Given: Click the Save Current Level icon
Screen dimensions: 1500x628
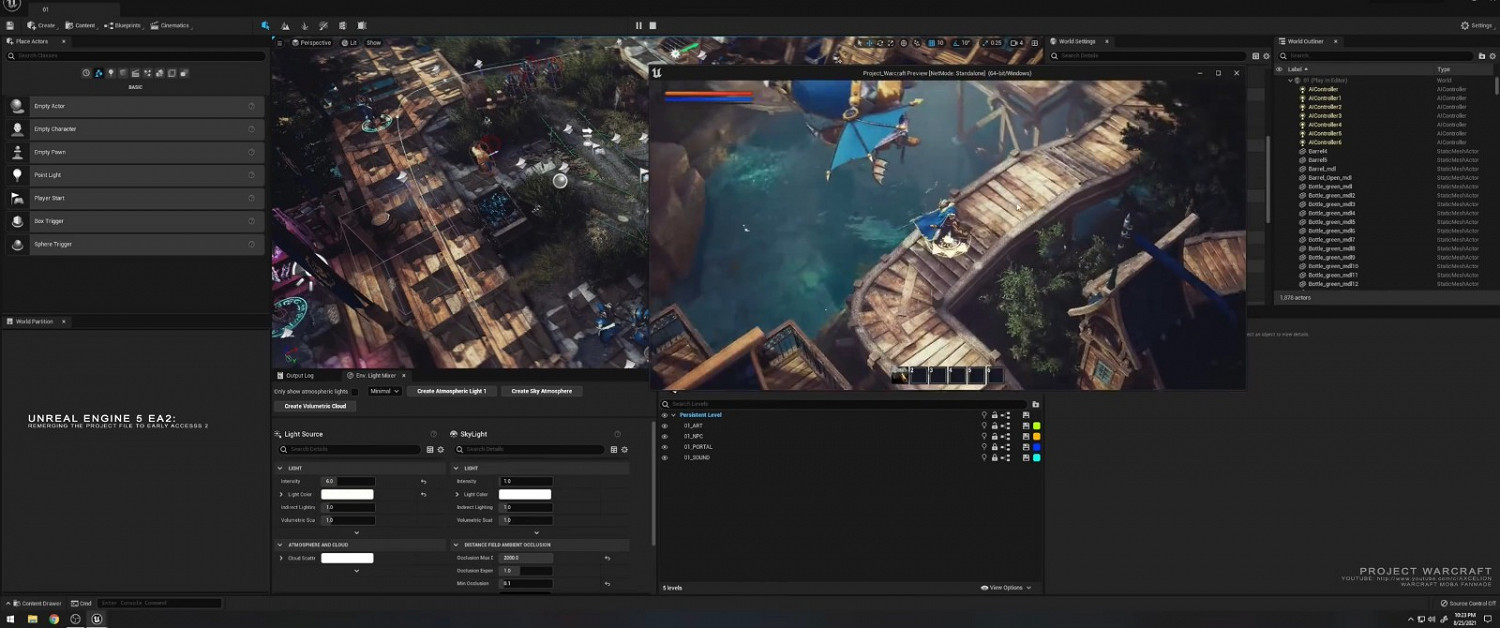Looking at the screenshot, I should tap(10, 25).
